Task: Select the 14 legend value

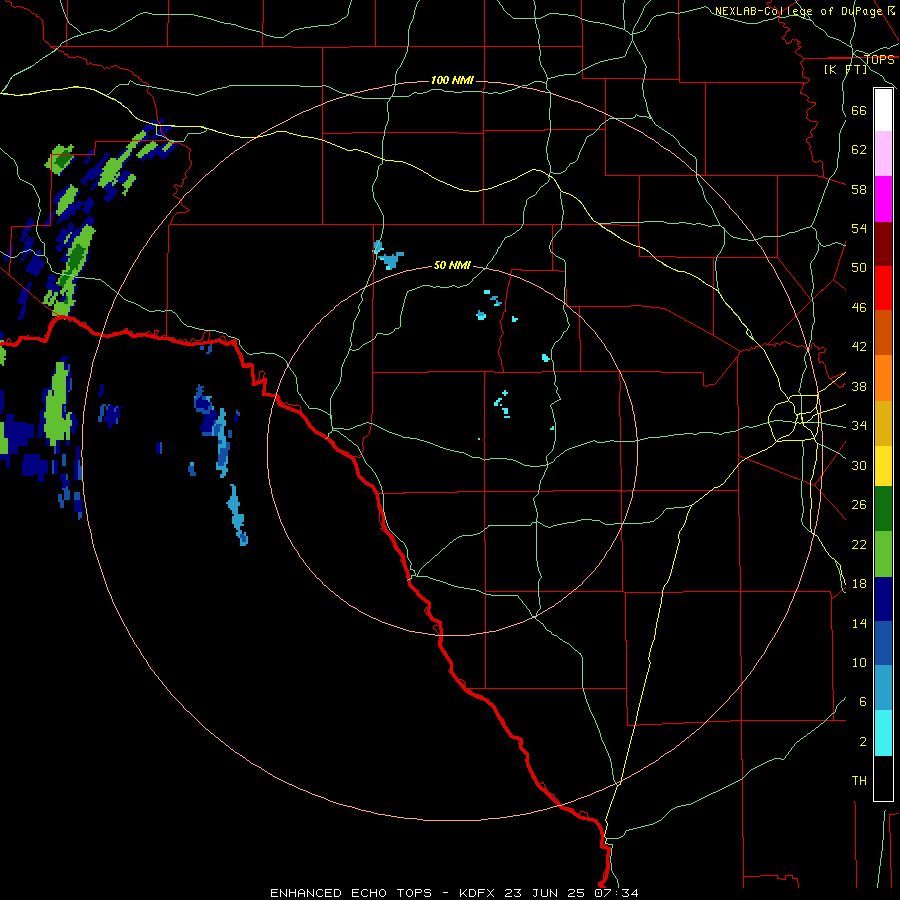Action: click(859, 623)
